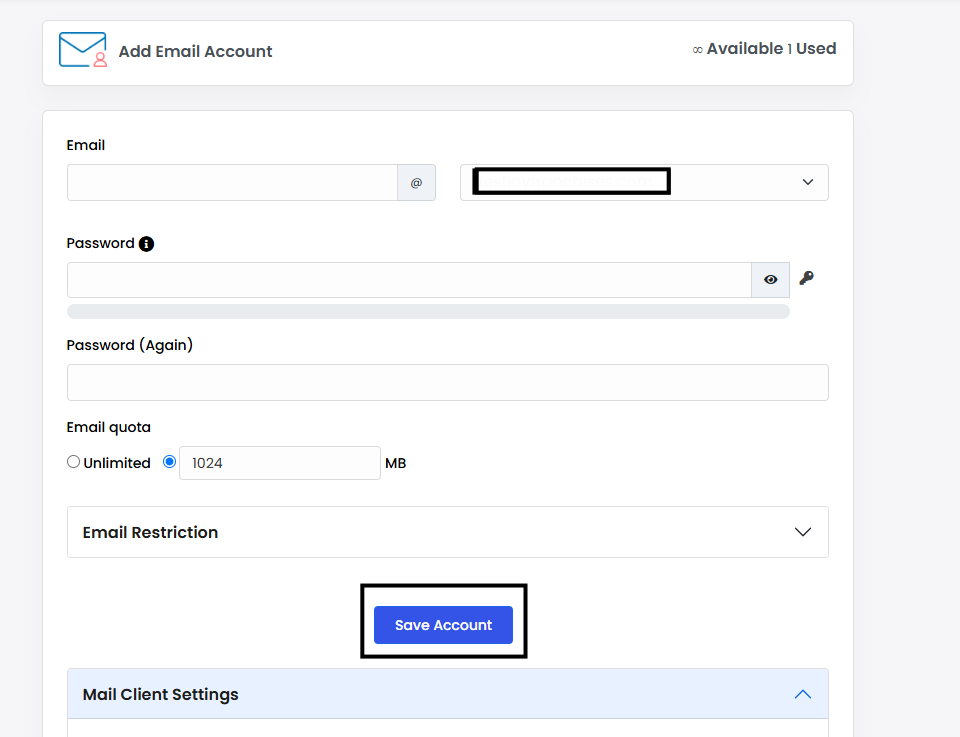The width and height of the screenshot is (960, 737).
Task: Click the key icon to generate a password
Action: coord(806,279)
